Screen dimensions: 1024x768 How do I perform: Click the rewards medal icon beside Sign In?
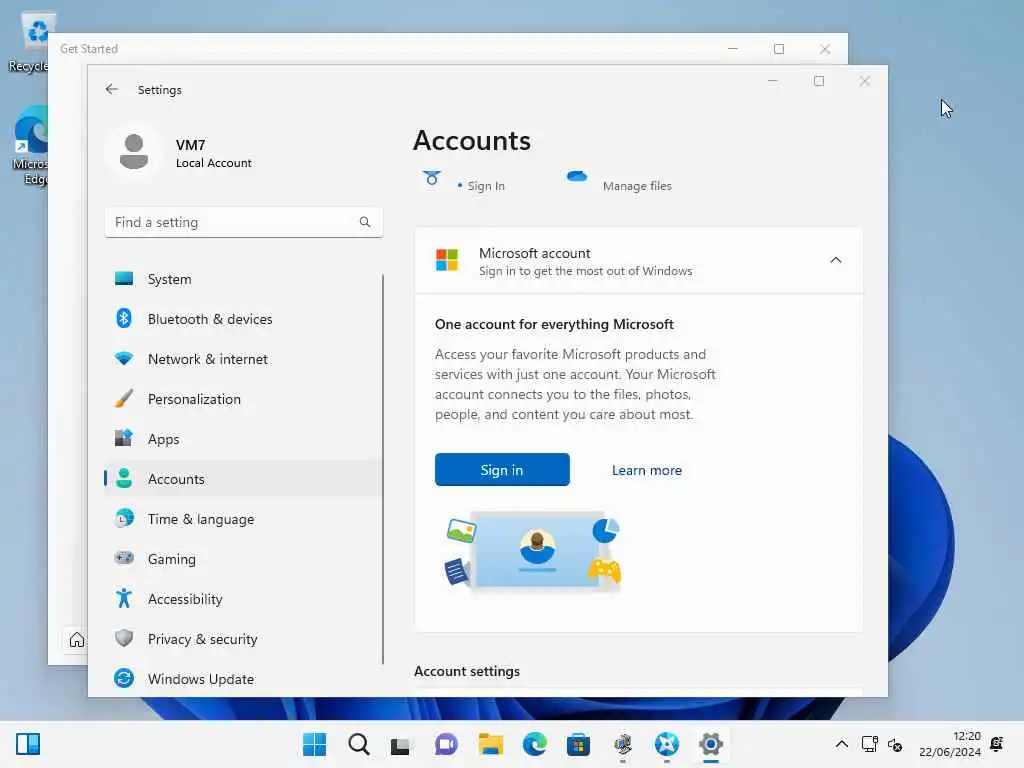click(x=432, y=178)
